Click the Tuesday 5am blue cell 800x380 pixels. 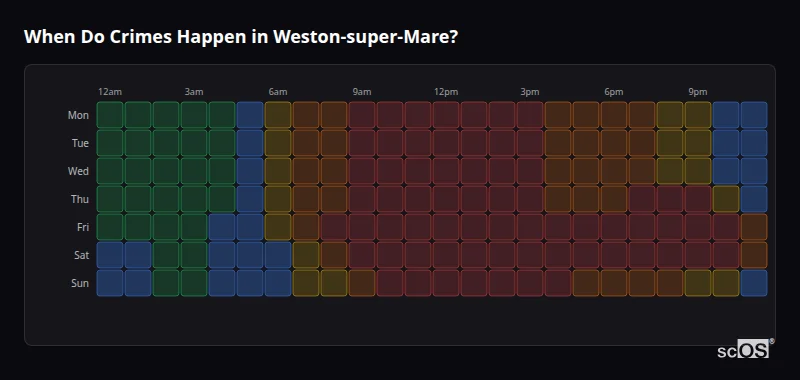coord(250,143)
